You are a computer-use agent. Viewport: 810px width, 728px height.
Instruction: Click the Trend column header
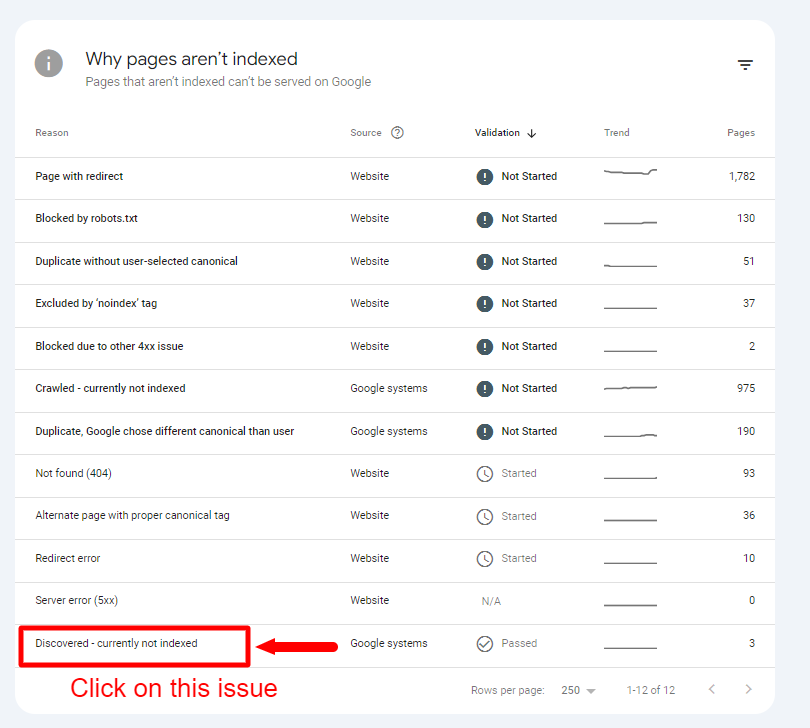(x=617, y=133)
